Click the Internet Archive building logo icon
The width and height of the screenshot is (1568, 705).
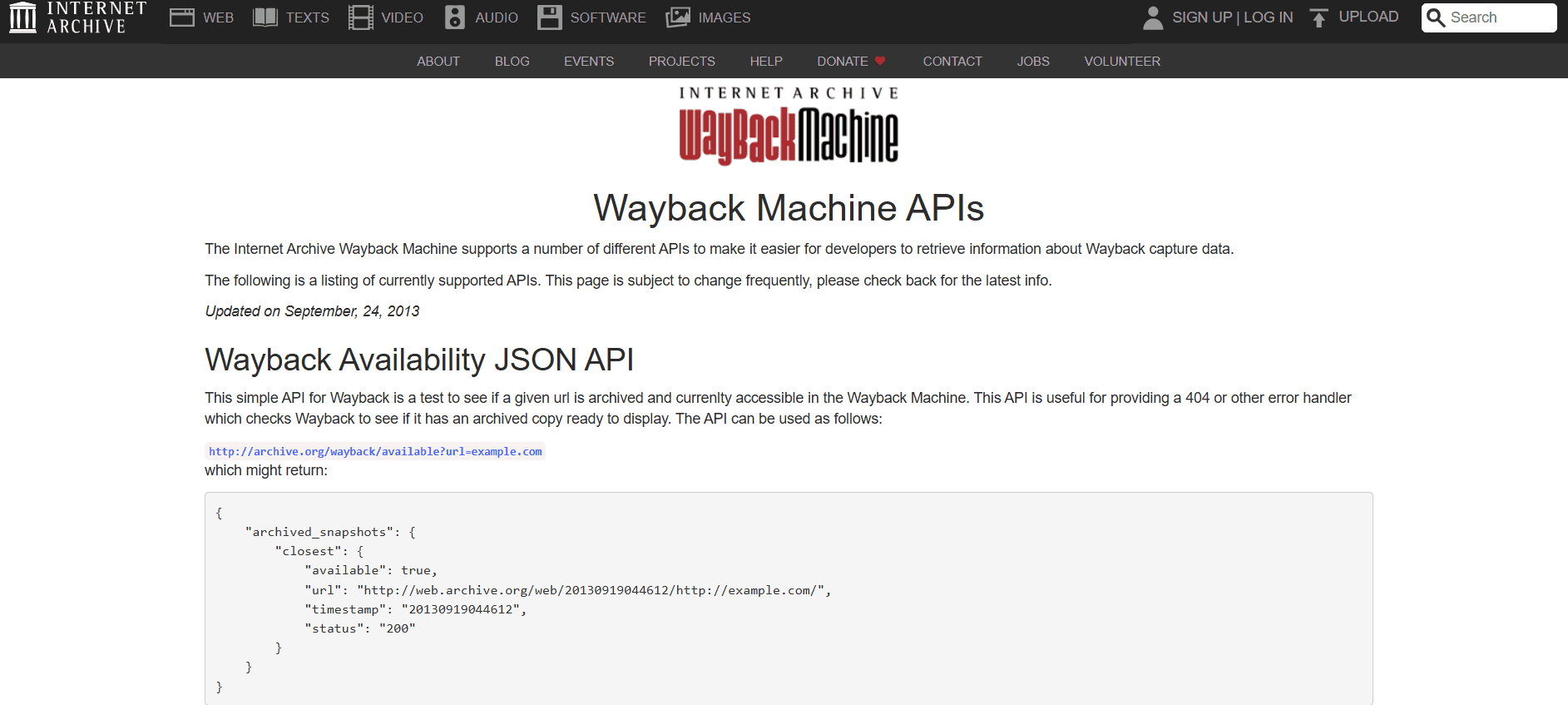pyautogui.click(x=22, y=17)
